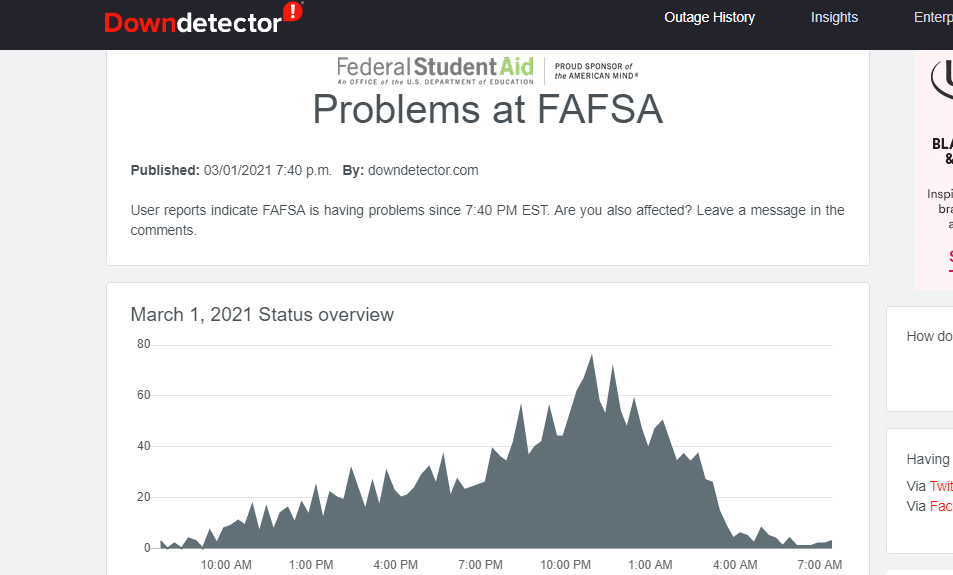Click the Problems at FAFSA heading
This screenshot has height=575, width=953.
coord(487,109)
